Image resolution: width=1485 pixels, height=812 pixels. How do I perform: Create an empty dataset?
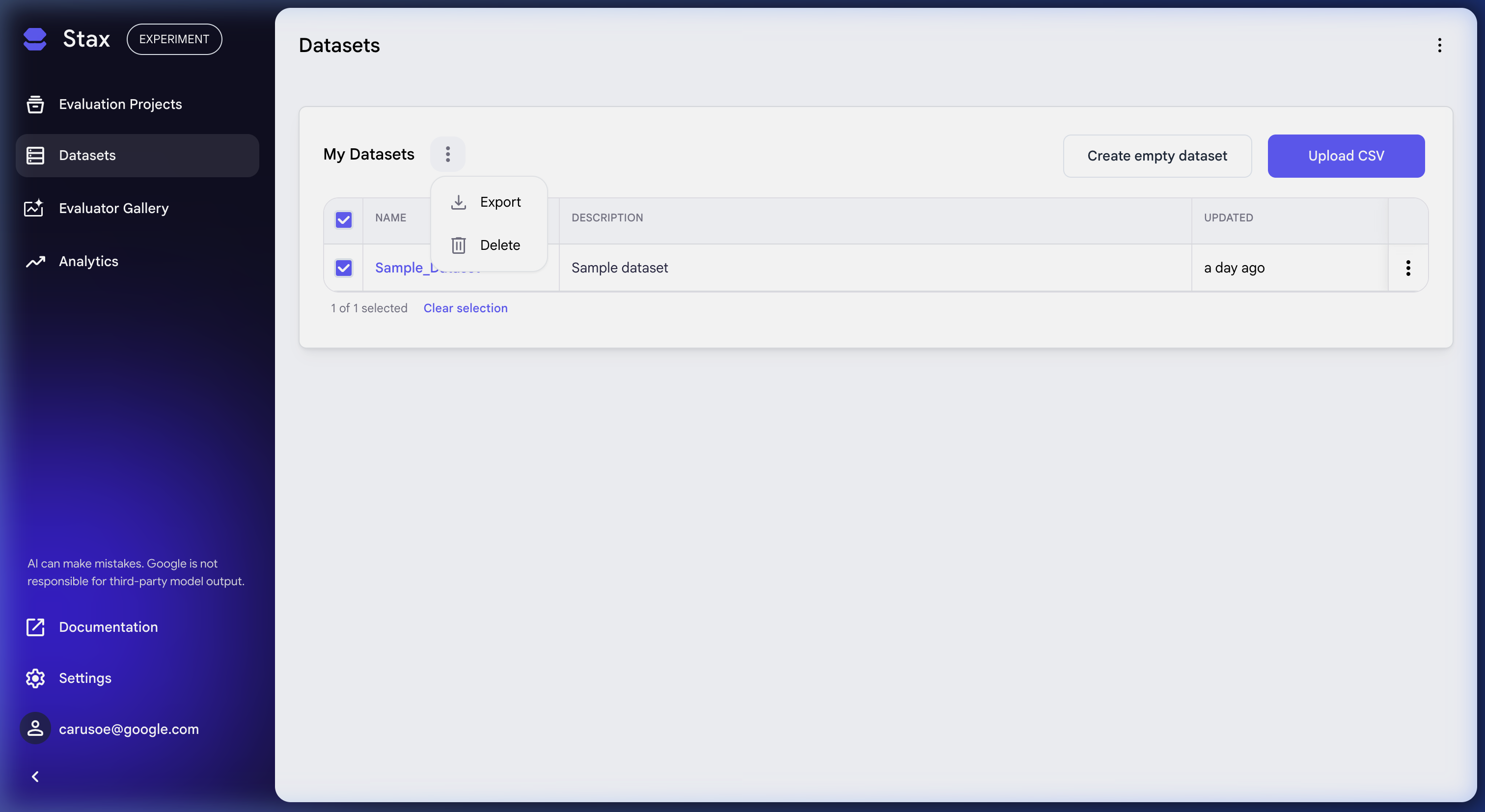click(1157, 156)
